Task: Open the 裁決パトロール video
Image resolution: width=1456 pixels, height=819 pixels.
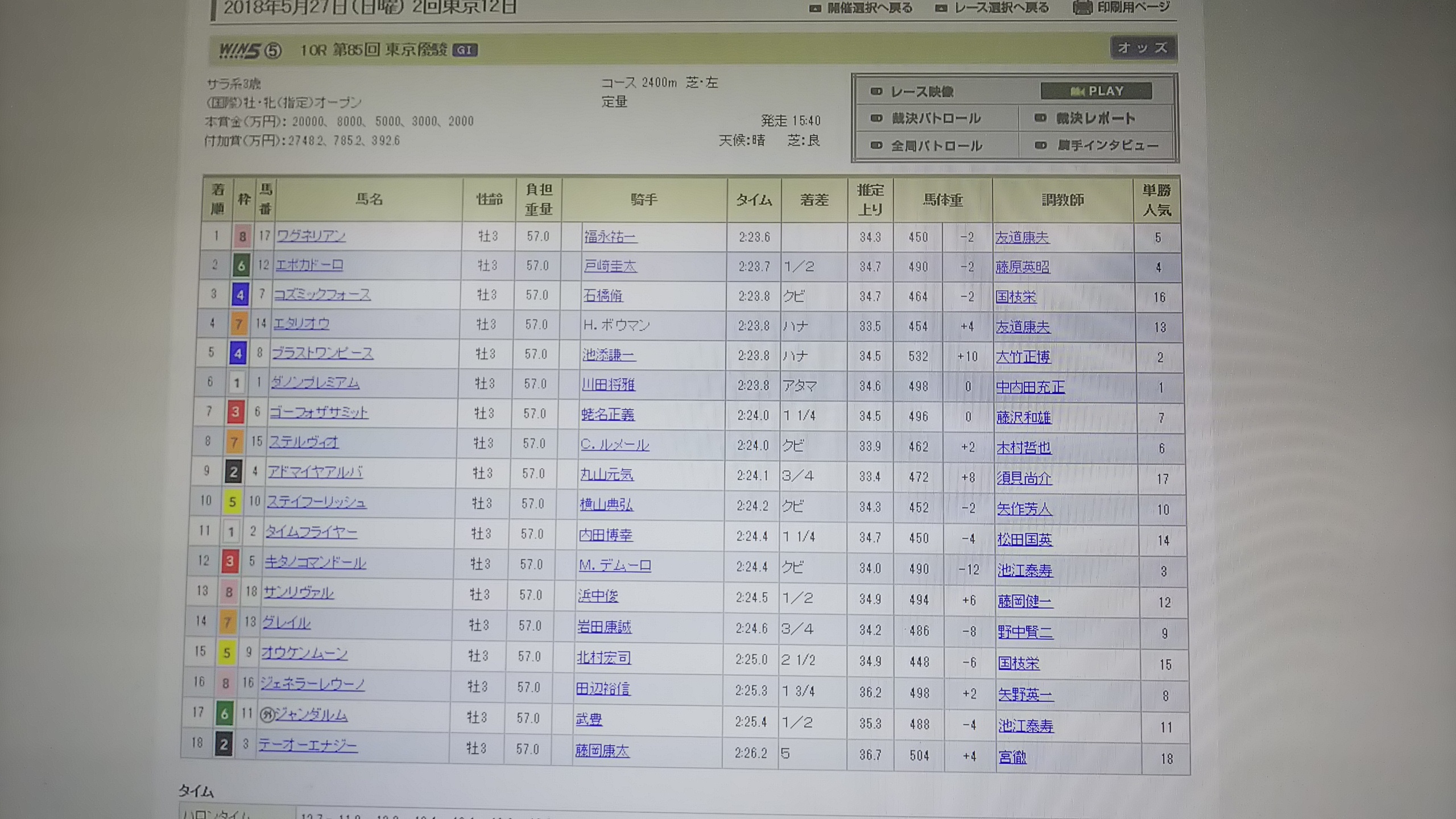Action: 935,118
